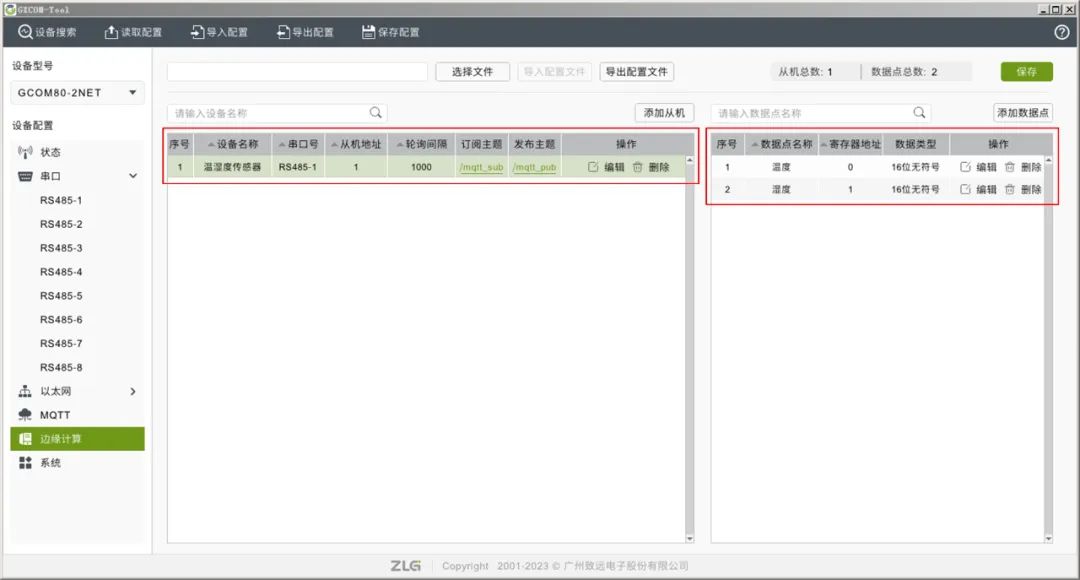Image resolution: width=1080 pixels, height=580 pixels.
Task: Open the MQTT settings page
Action: (x=54, y=415)
